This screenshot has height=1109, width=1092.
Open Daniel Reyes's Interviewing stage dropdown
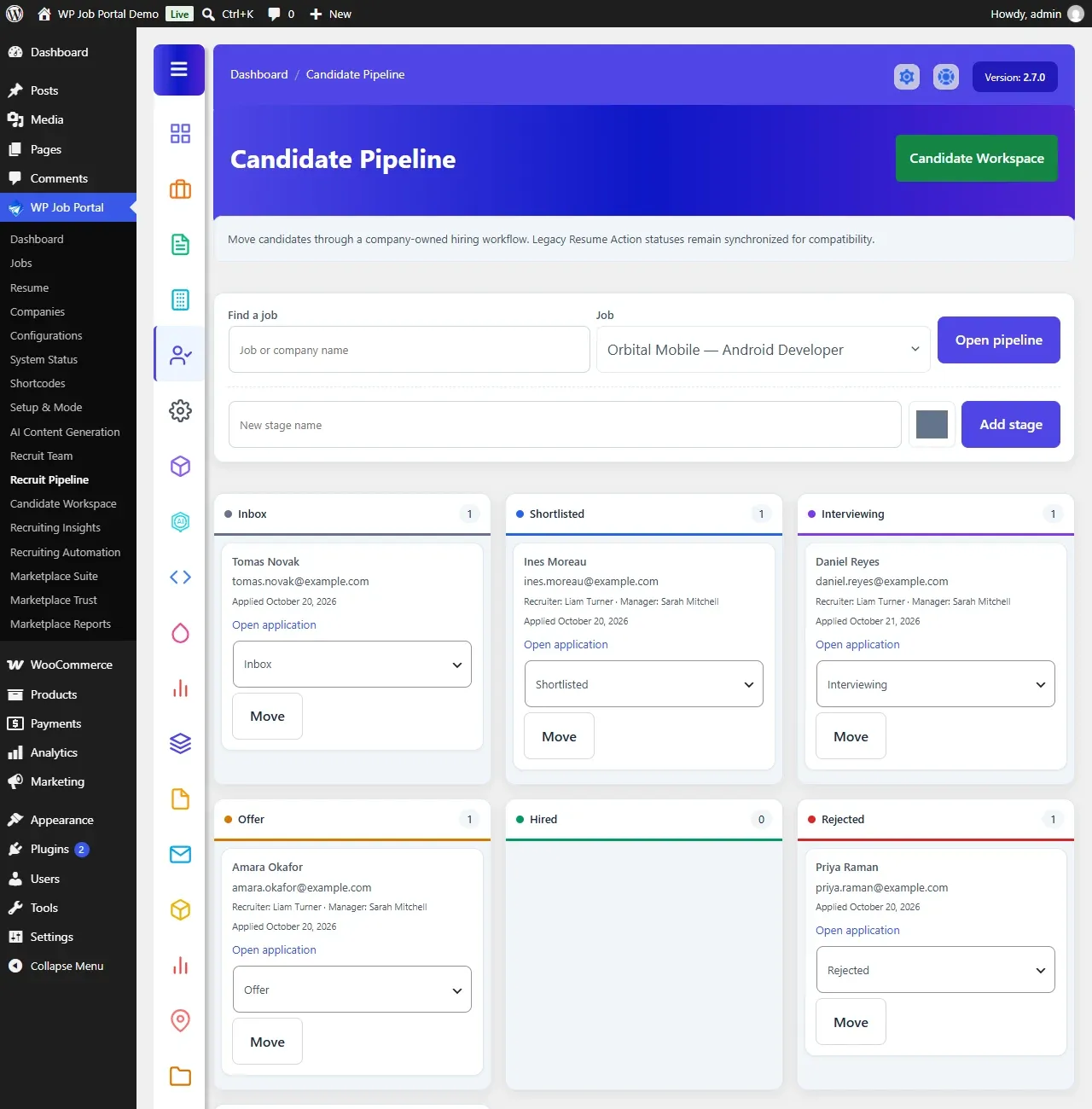(x=936, y=683)
